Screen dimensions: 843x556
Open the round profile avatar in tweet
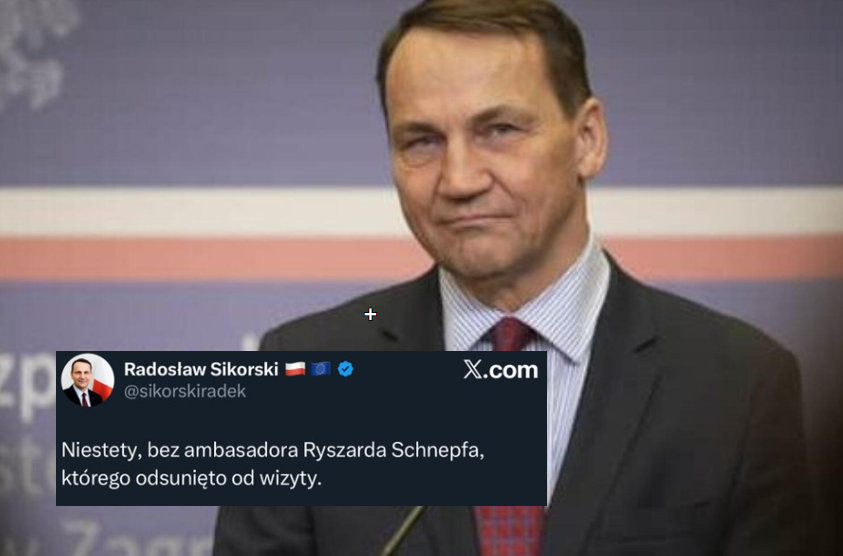[87, 380]
